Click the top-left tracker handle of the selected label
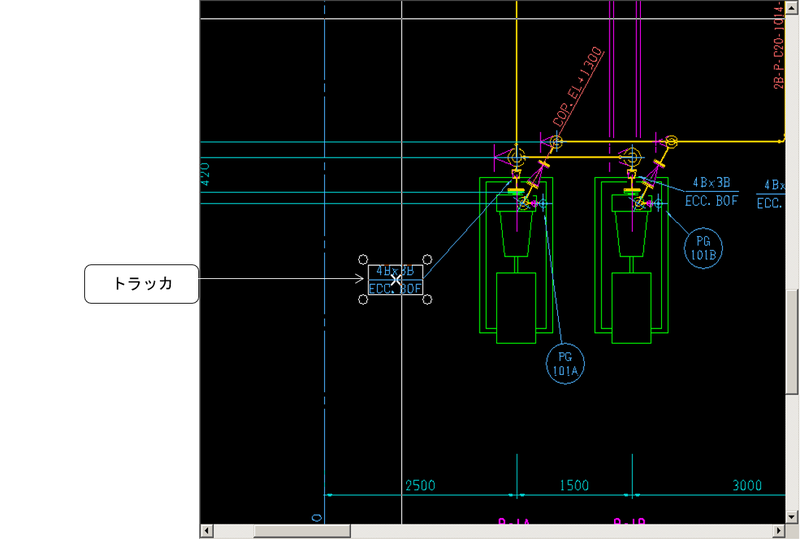The height and width of the screenshot is (539, 800). [x=362, y=258]
